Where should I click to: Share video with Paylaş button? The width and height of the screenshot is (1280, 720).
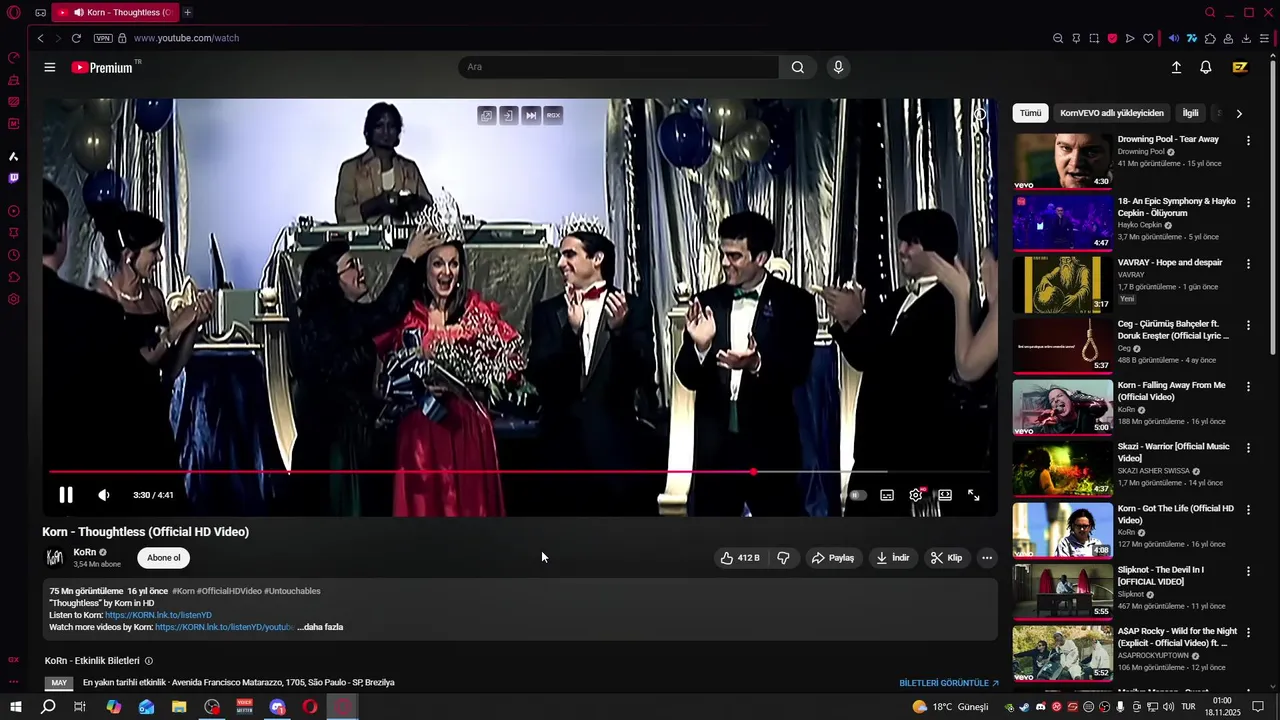pos(832,558)
